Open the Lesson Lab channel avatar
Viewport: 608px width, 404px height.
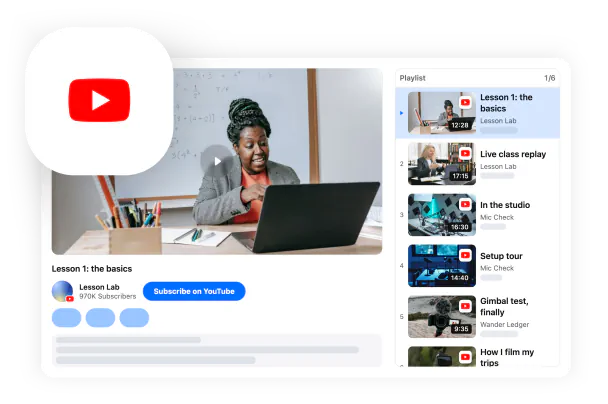click(x=62, y=291)
